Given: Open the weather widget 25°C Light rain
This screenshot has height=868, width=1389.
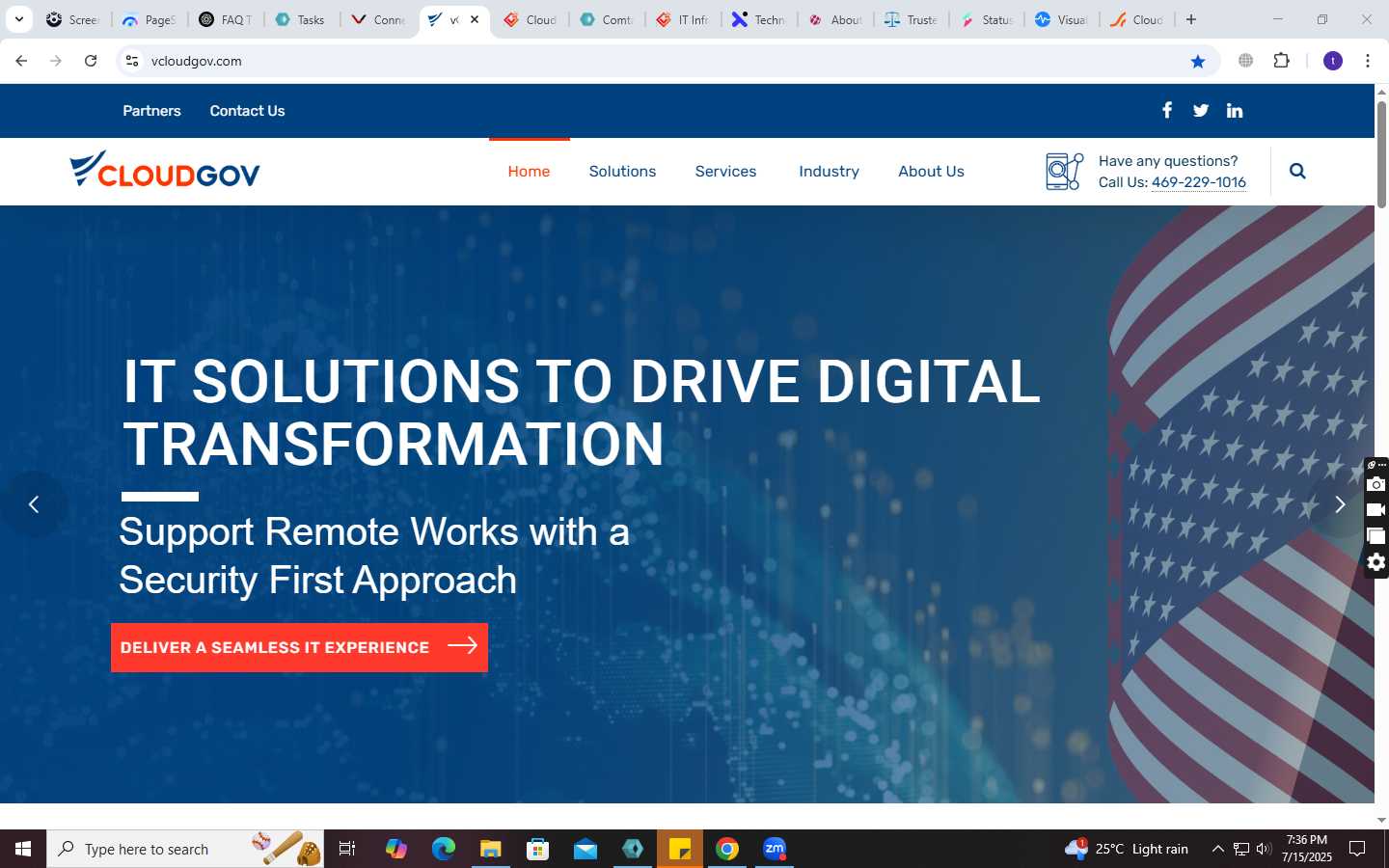Looking at the screenshot, I should click(x=1126, y=849).
